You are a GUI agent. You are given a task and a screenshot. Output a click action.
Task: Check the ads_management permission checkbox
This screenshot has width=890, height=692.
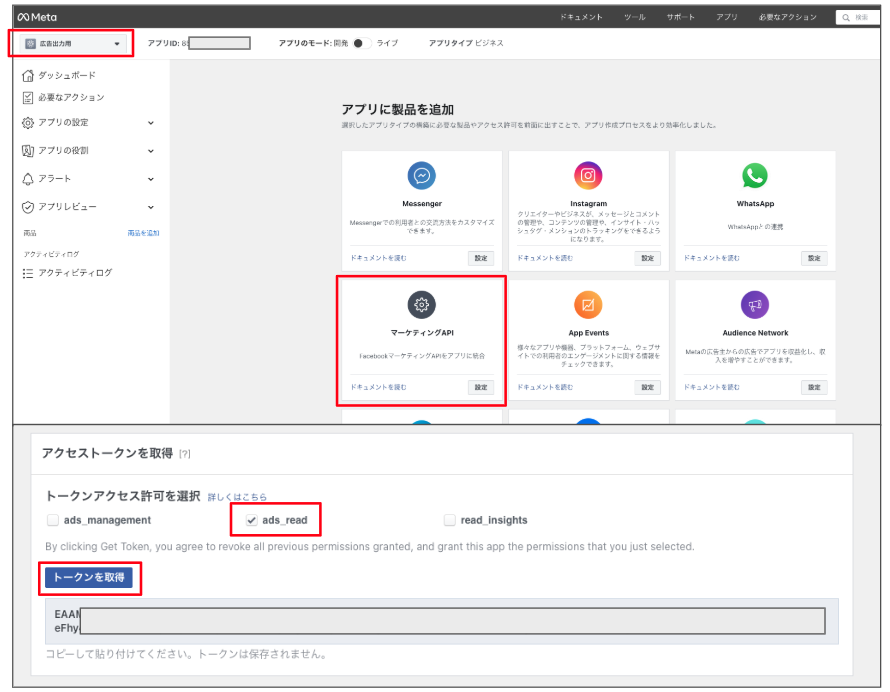coord(53,520)
